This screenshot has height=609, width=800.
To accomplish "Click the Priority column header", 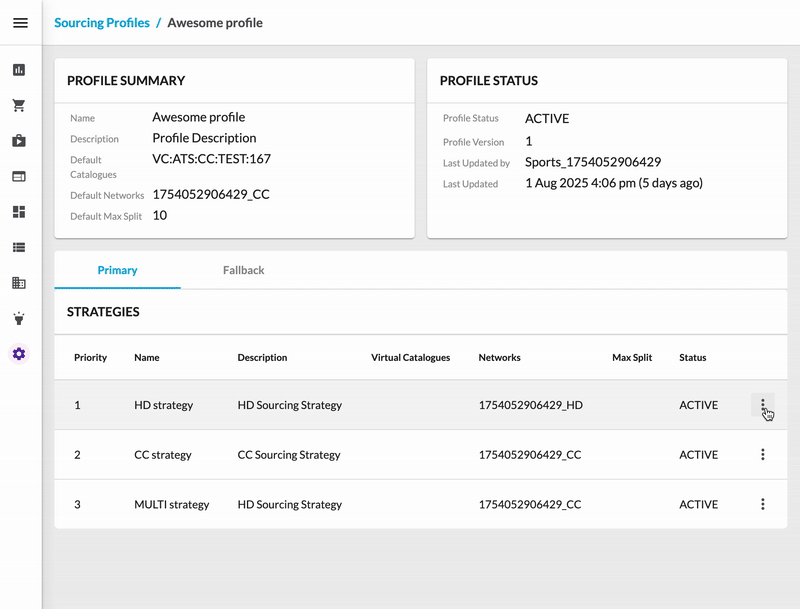I will click(x=90, y=357).
